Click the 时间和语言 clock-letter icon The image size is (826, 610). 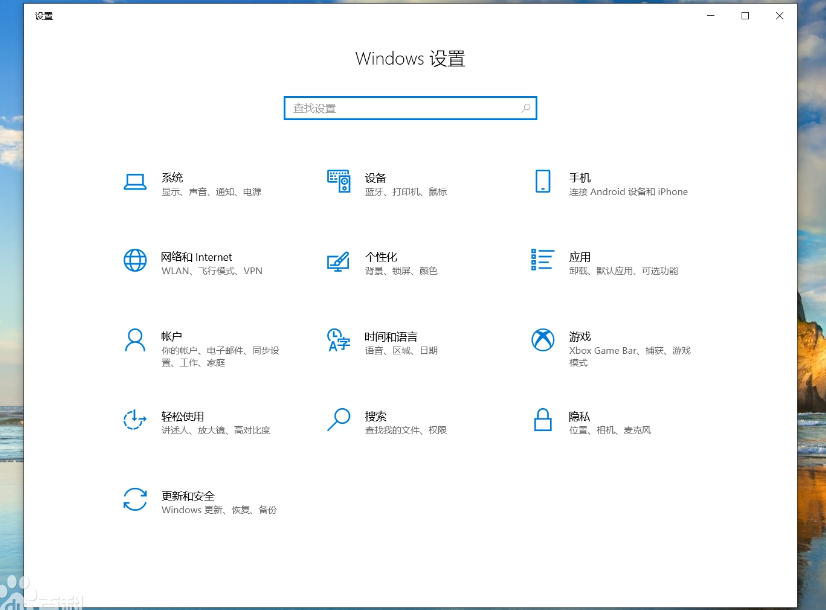pyautogui.click(x=339, y=340)
